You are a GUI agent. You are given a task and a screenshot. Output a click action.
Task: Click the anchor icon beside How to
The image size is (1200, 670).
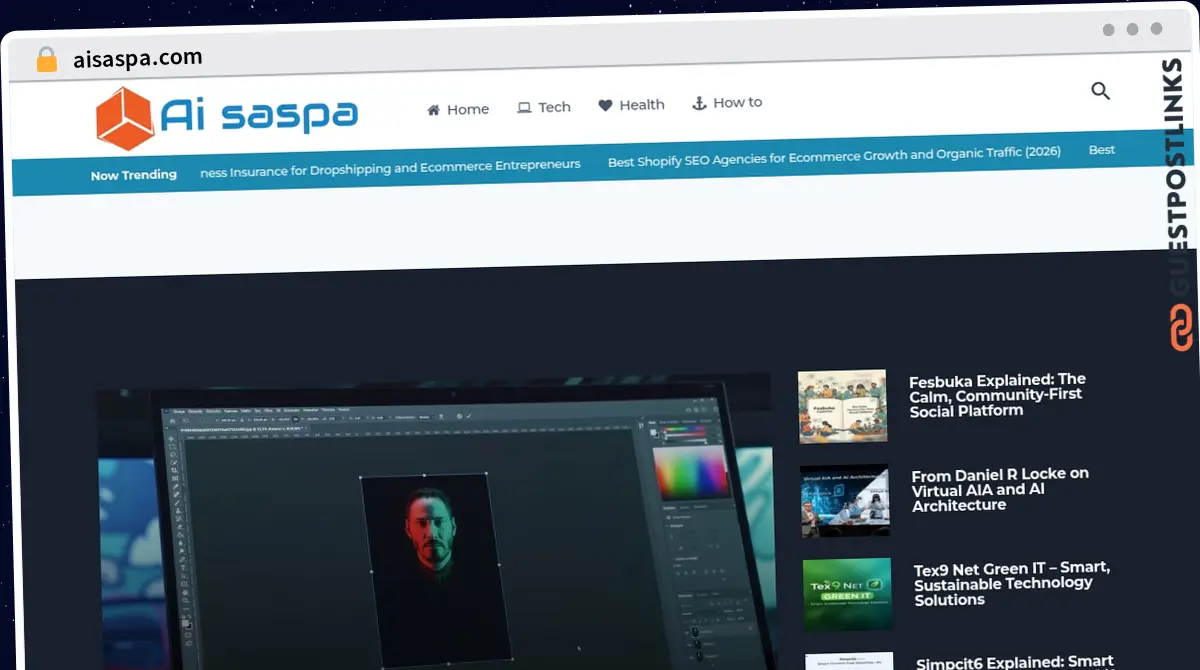699,103
